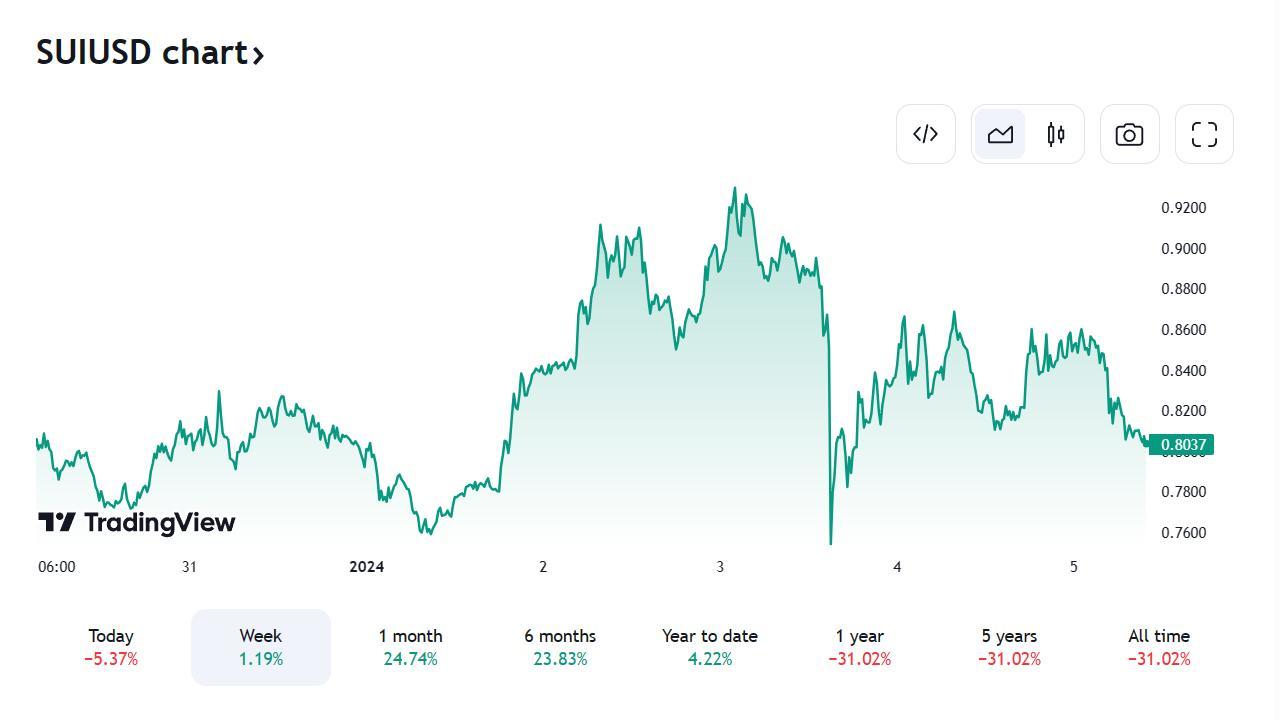Choose the Year to date range
Screen dimensions: 1280x720
click(x=710, y=647)
